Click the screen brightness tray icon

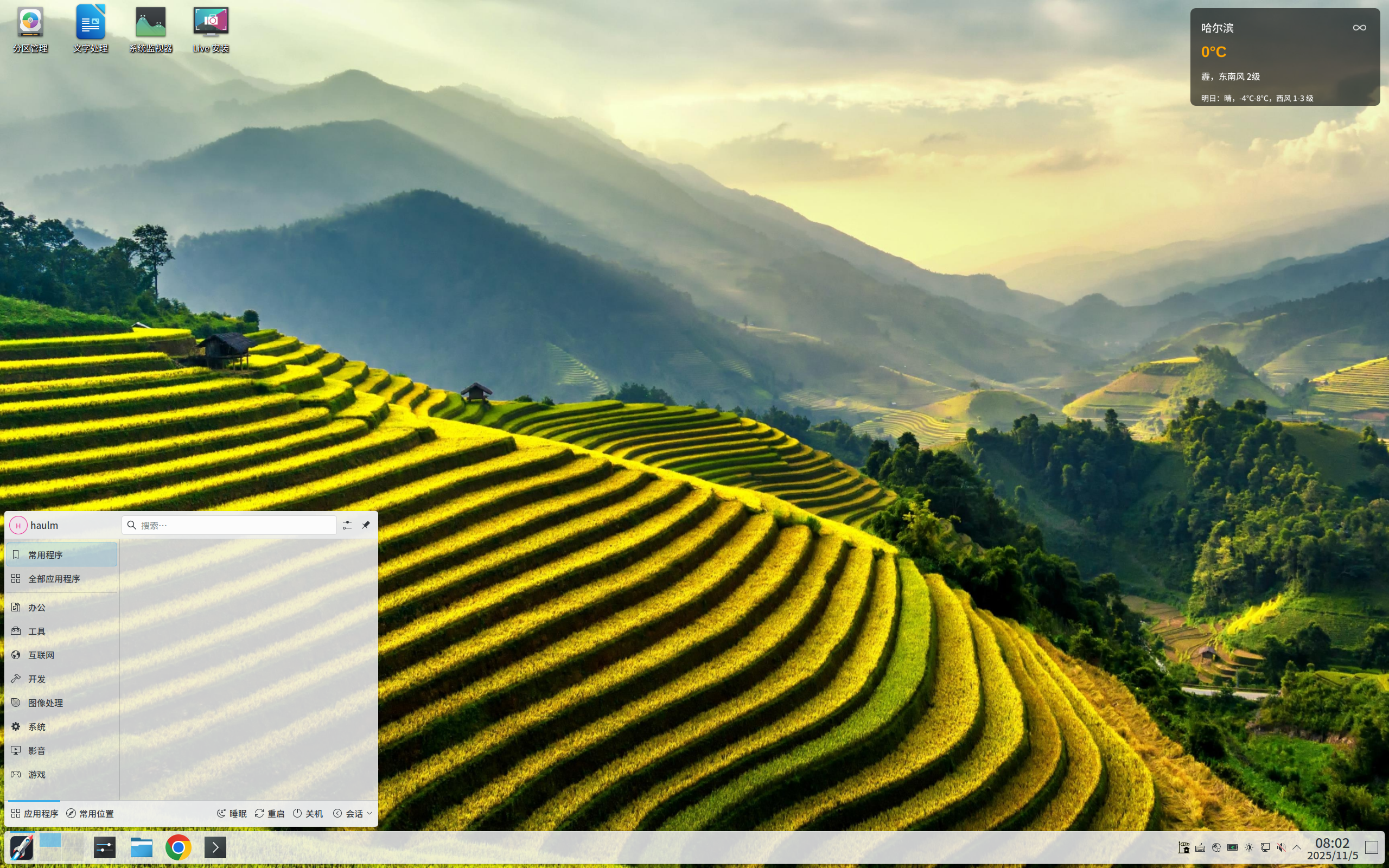click(x=1249, y=847)
